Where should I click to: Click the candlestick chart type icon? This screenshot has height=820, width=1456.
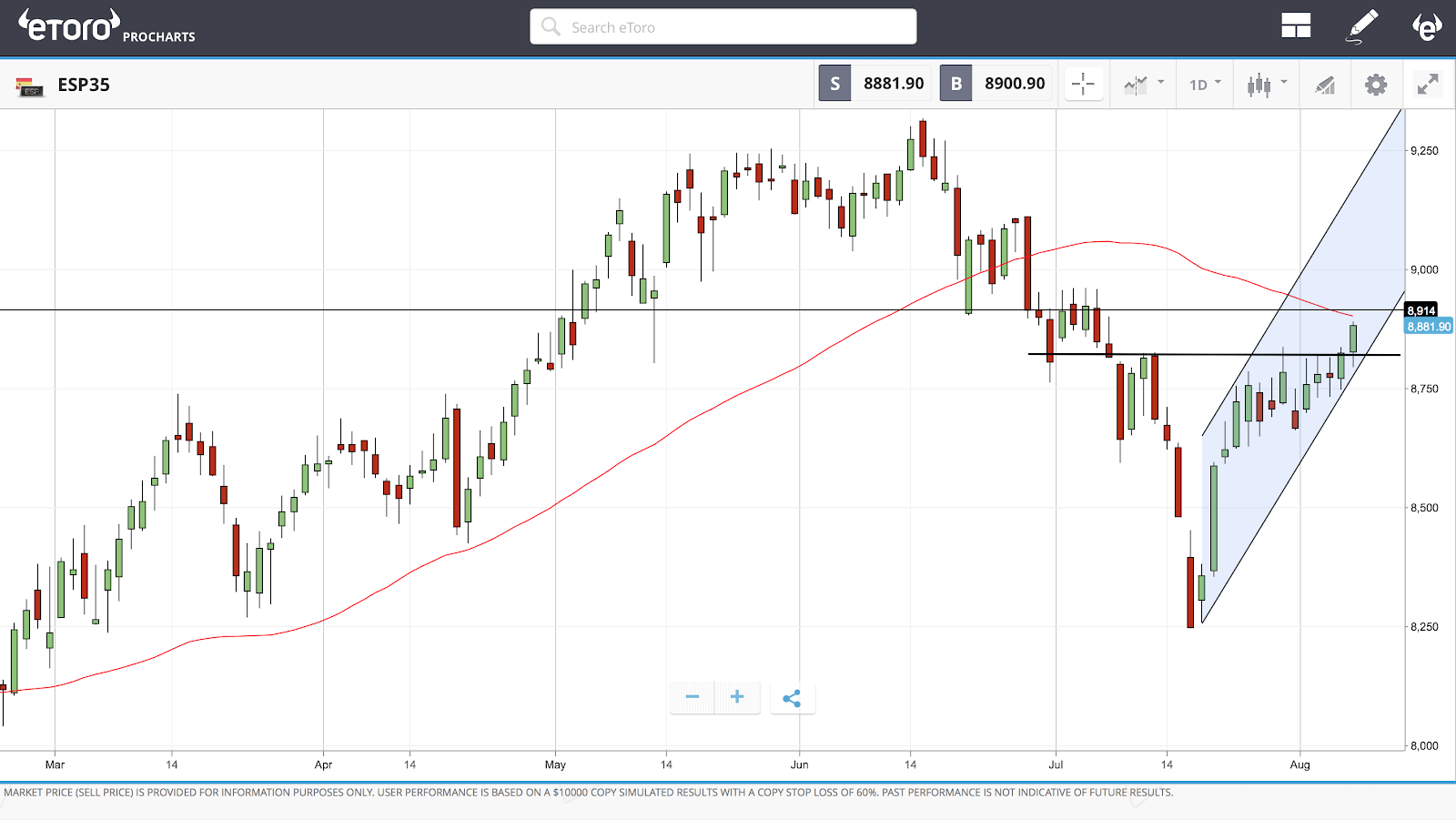1259,85
